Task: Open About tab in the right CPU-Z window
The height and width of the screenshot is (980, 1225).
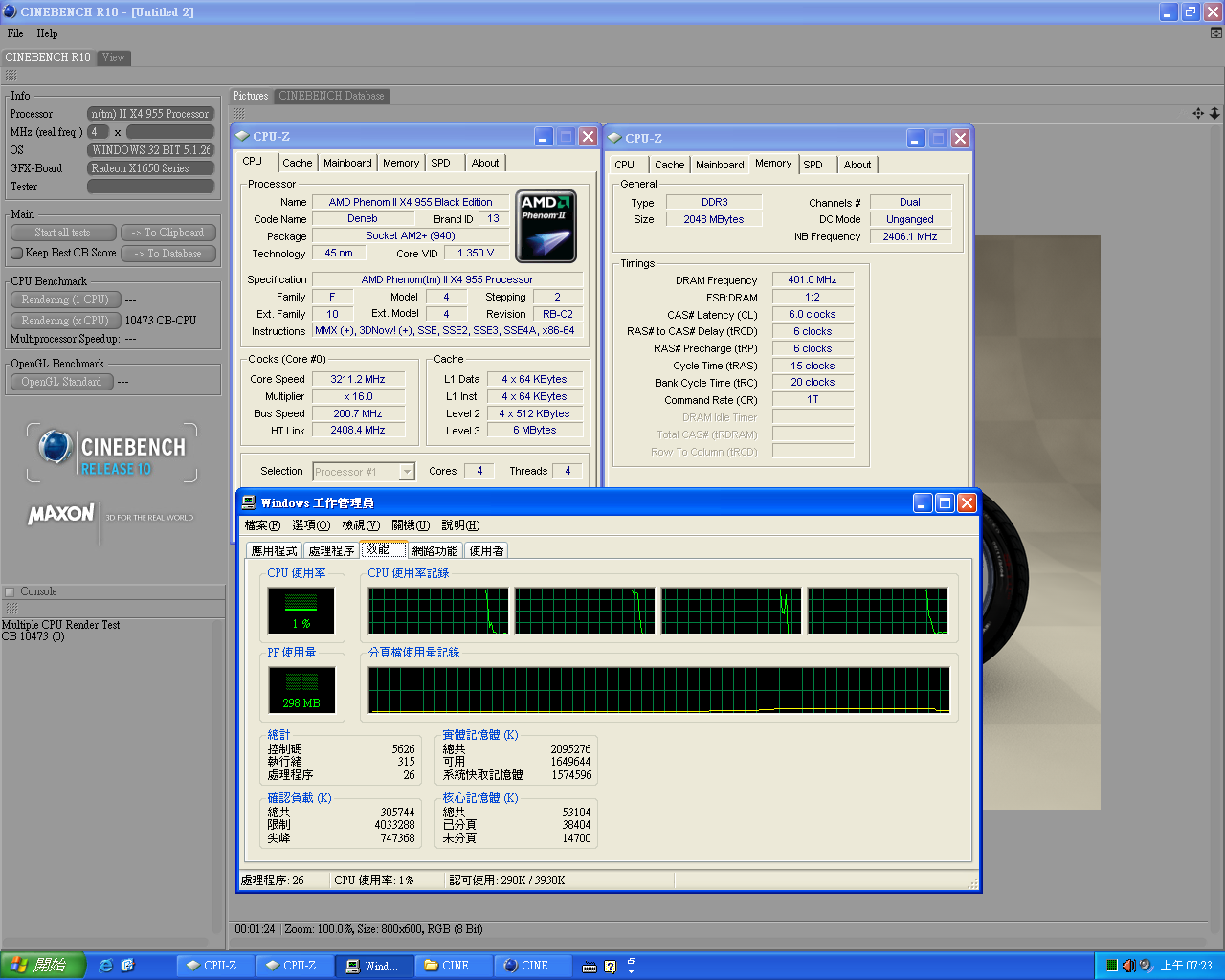Action: click(x=857, y=165)
